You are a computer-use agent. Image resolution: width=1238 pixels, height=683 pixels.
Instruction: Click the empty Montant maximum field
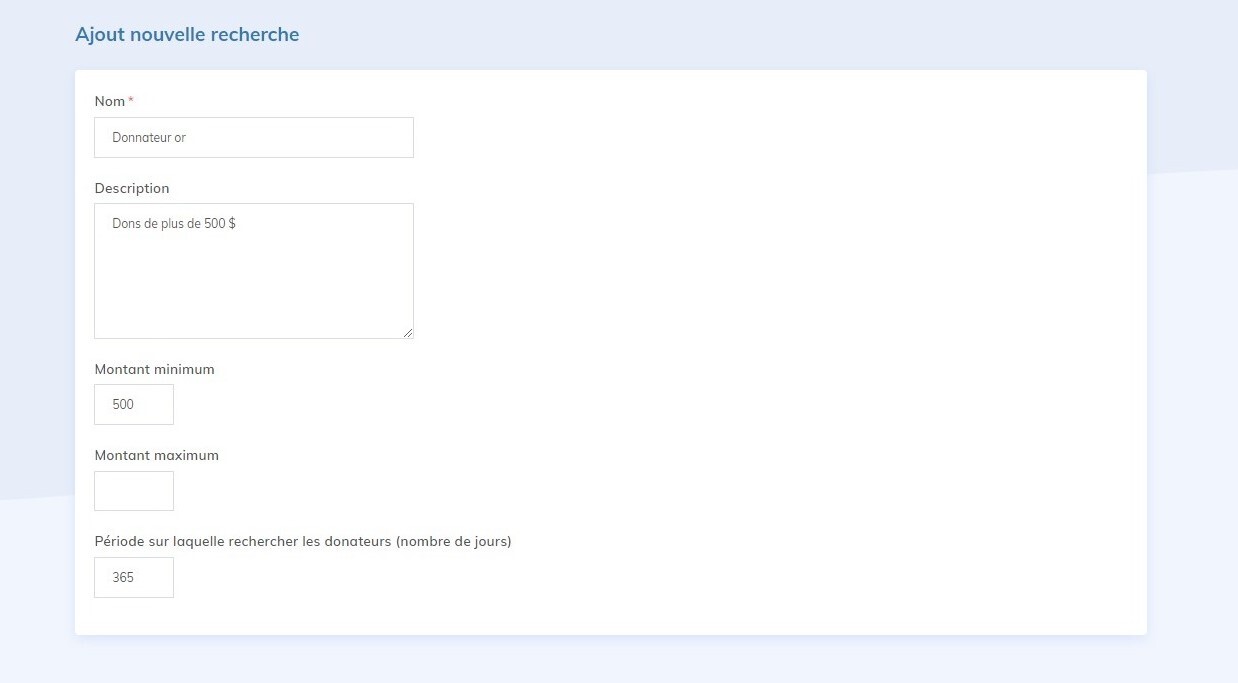133,490
